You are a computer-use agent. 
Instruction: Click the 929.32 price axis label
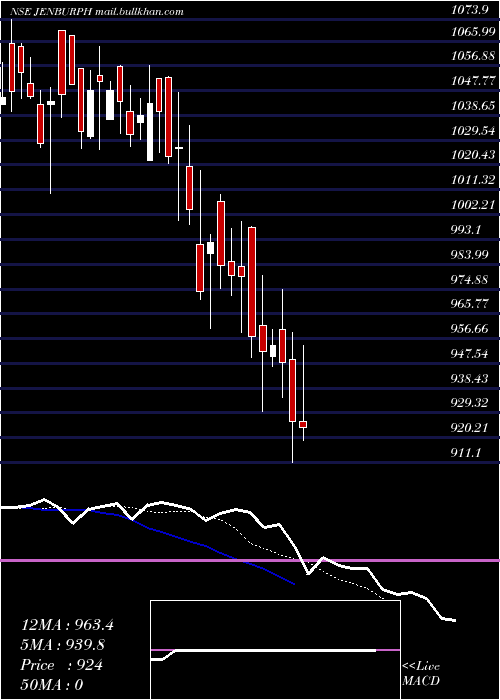click(471, 403)
